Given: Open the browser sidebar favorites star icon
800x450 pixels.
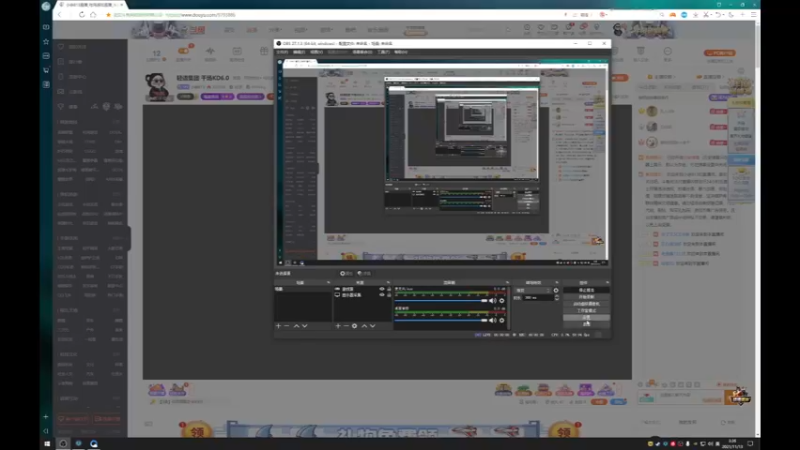Looking at the screenshot, I should (x=46, y=41).
